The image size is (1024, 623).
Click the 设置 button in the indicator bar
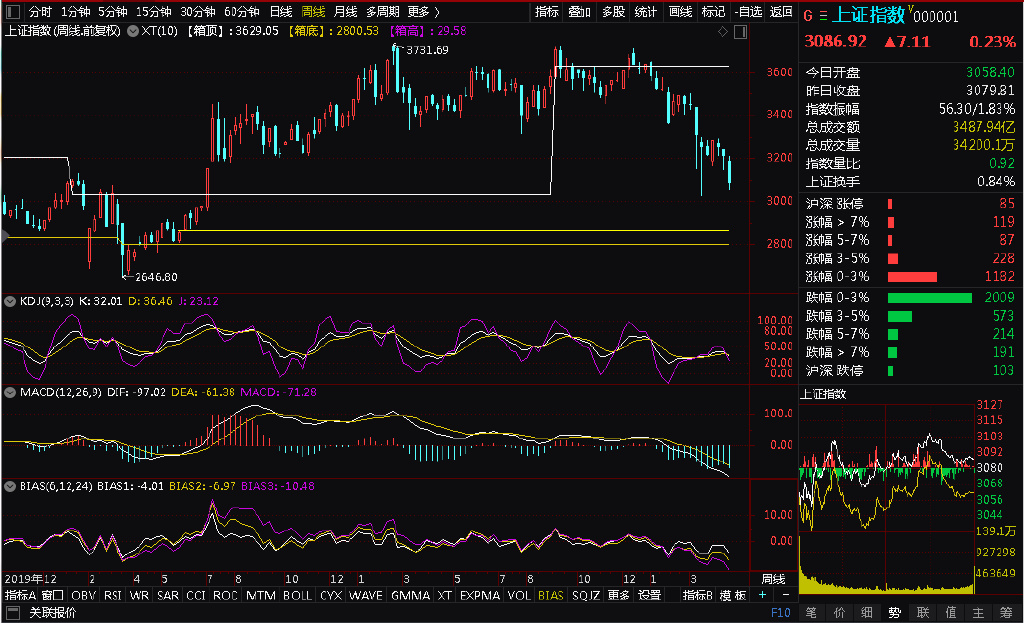pos(650,595)
